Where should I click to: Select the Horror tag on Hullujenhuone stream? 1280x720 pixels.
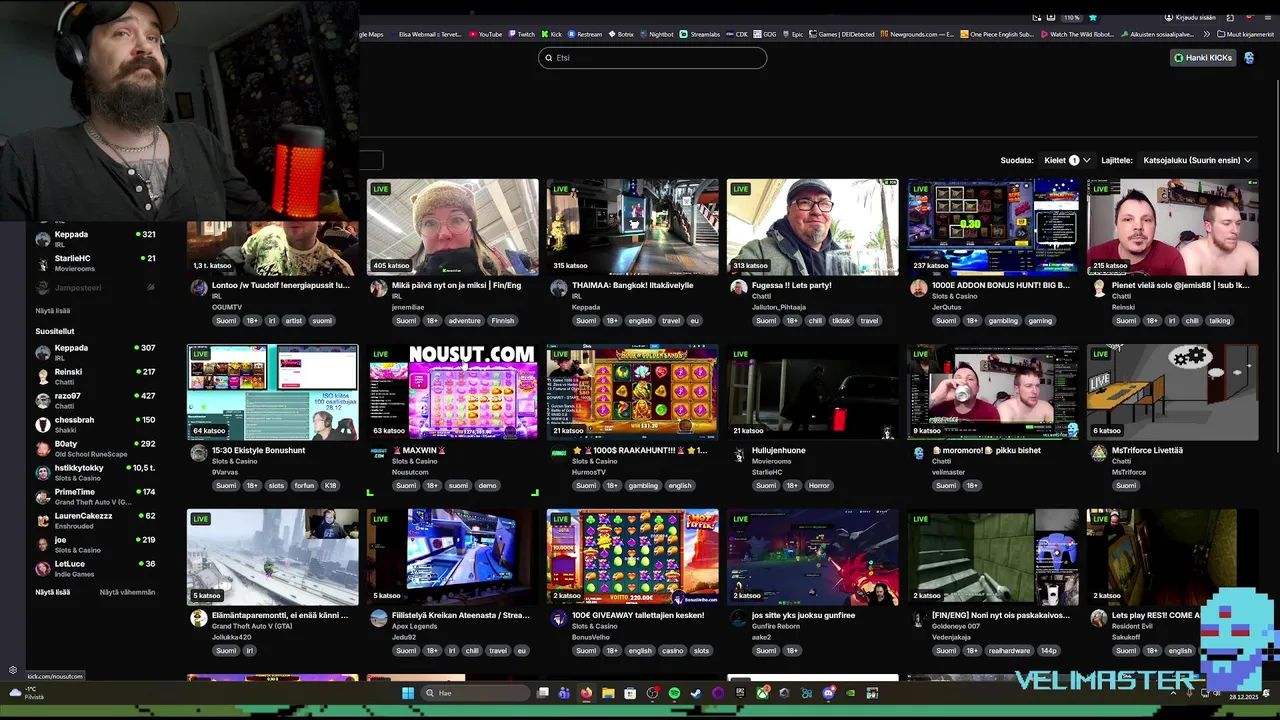820,486
